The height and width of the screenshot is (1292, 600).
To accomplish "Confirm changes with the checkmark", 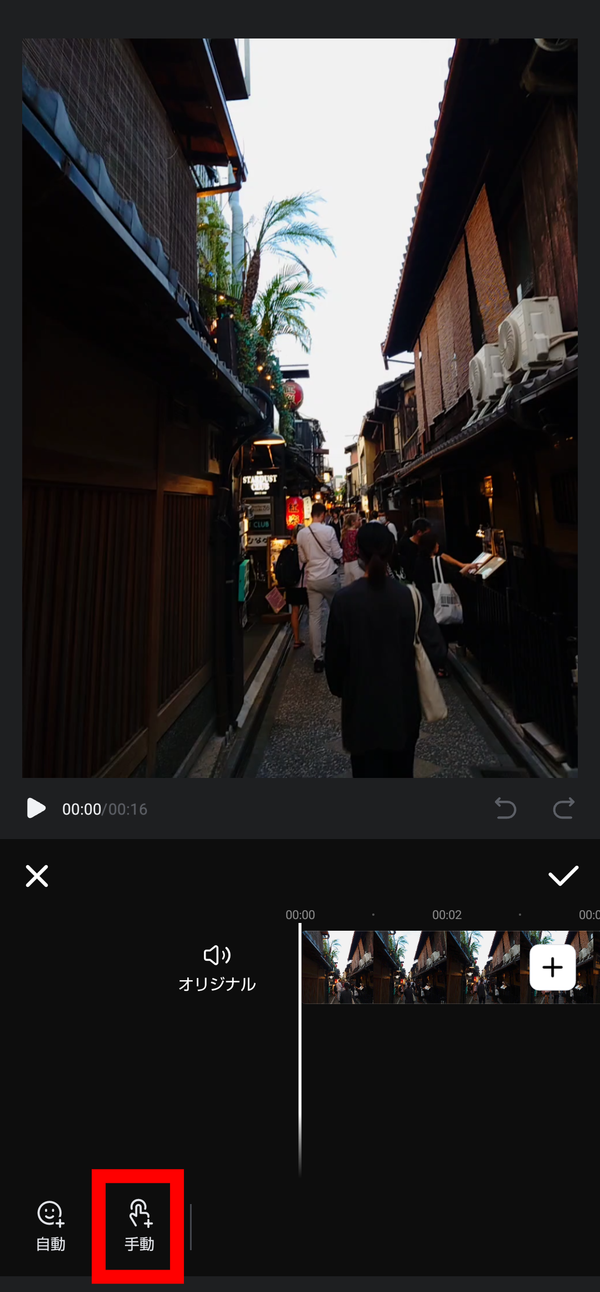I will click(563, 876).
